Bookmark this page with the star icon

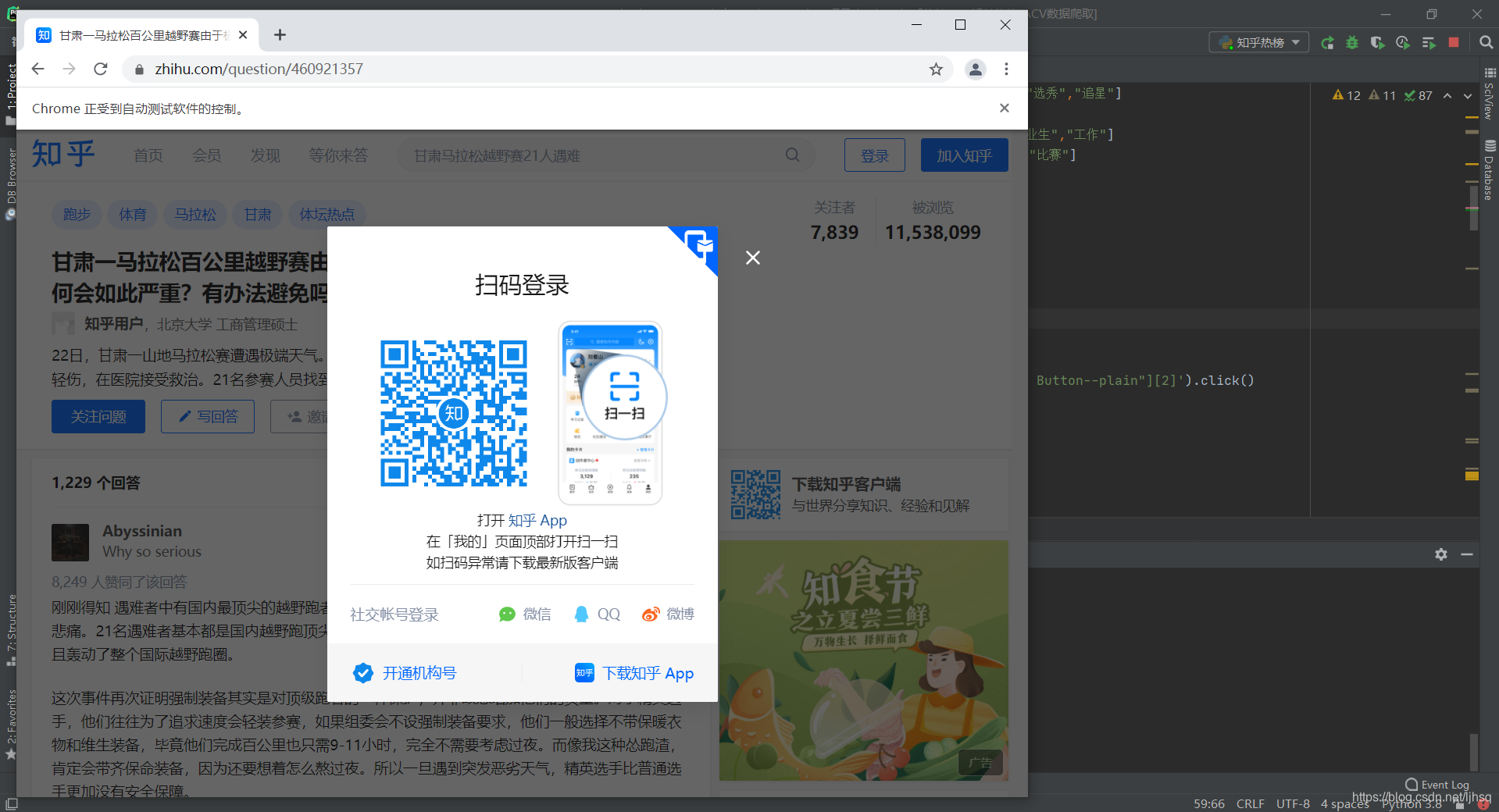tap(936, 69)
